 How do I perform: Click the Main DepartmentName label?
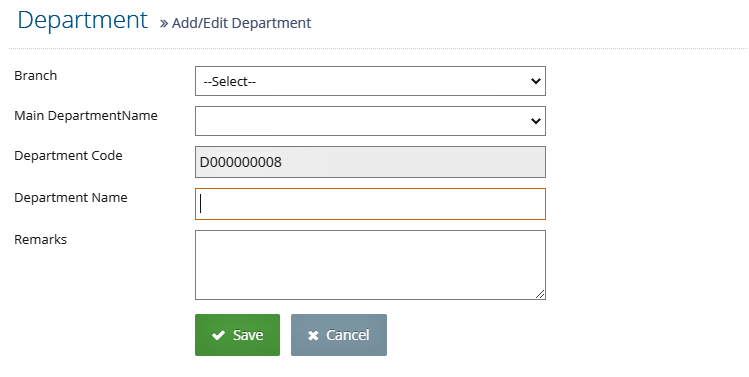pyautogui.click(x=86, y=116)
